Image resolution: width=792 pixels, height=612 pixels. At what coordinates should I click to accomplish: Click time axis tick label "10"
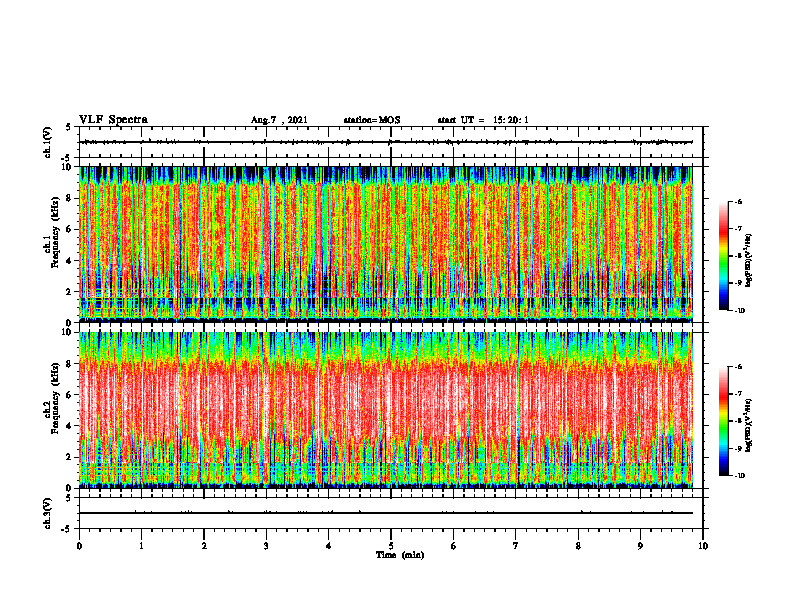703,546
